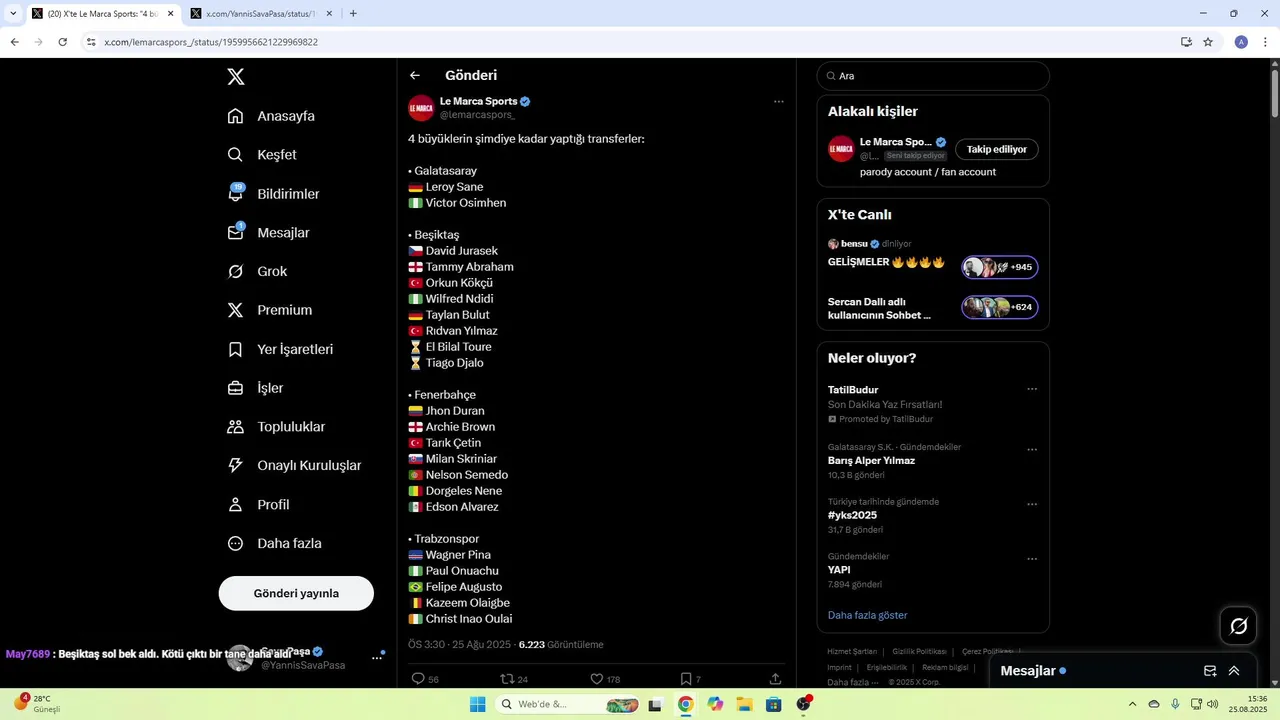1280x720 pixels.
Task: Open the Profil page
Action: pos(258,505)
